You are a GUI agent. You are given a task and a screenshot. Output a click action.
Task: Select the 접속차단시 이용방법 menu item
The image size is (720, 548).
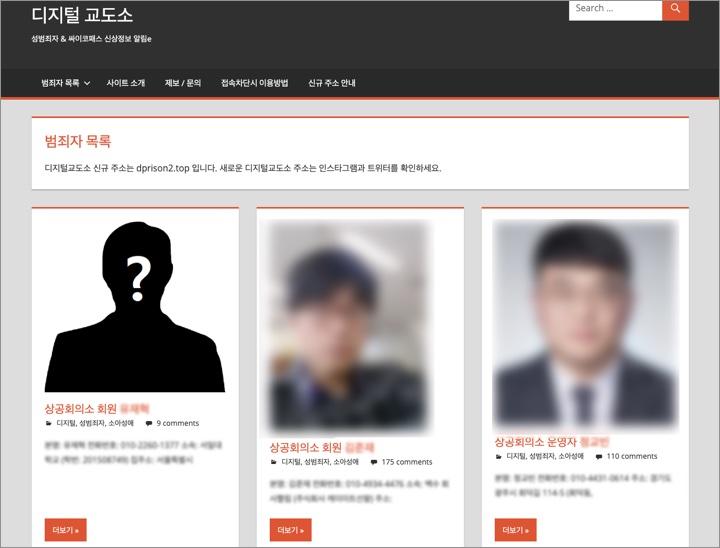(254, 83)
